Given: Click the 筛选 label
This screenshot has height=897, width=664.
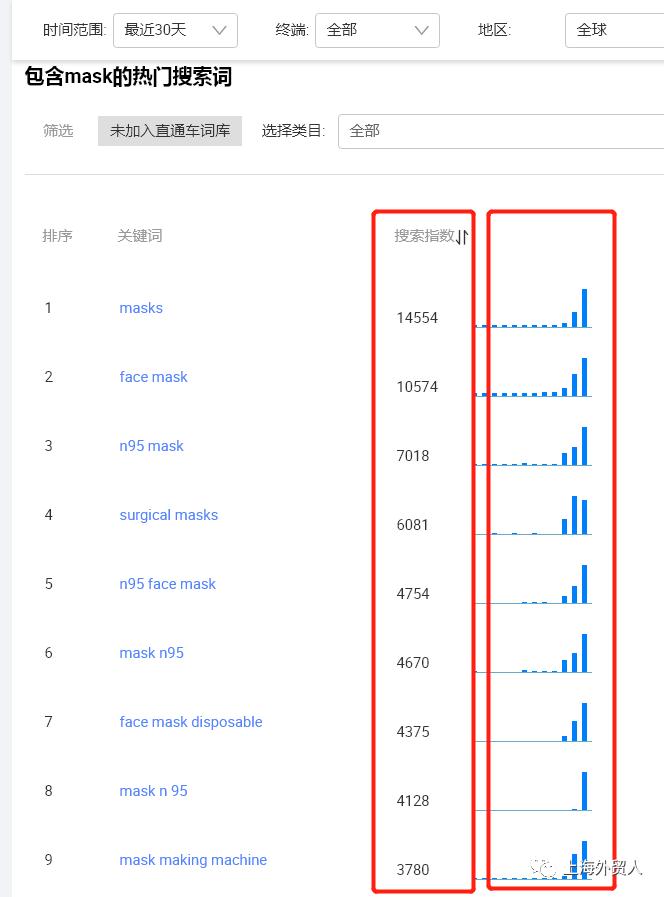Looking at the screenshot, I should click(58, 131).
